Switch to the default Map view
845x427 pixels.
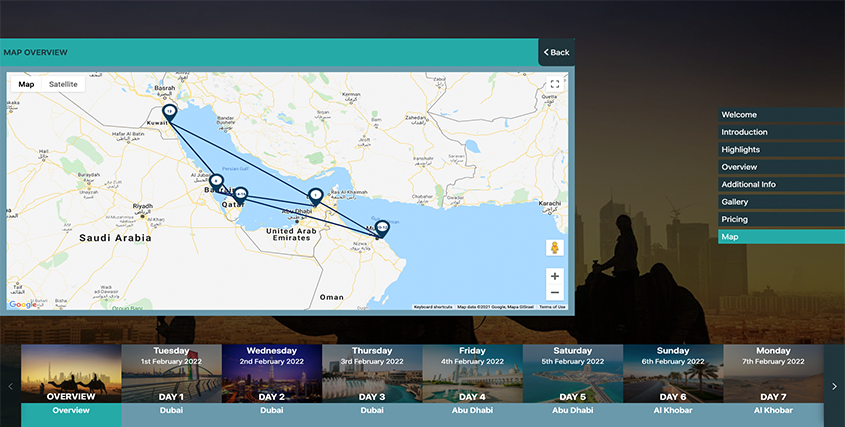click(26, 84)
